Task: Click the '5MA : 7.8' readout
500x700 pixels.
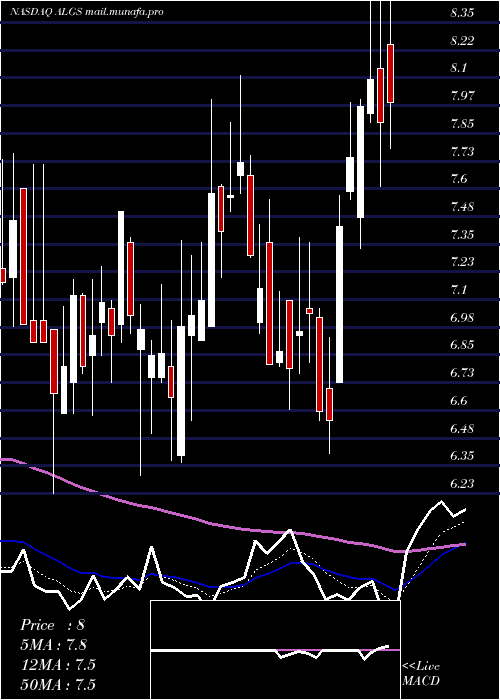Action: [53, 645]
